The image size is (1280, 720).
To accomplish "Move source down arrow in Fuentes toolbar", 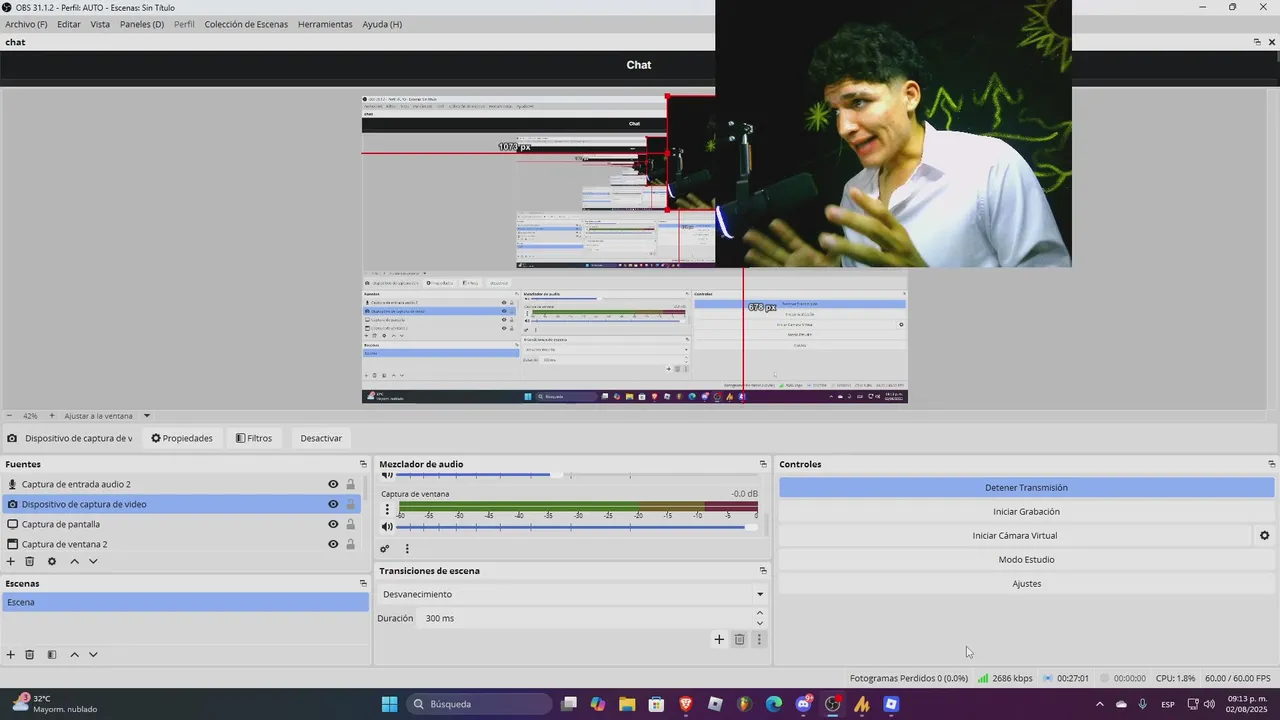I will point(93,562).
